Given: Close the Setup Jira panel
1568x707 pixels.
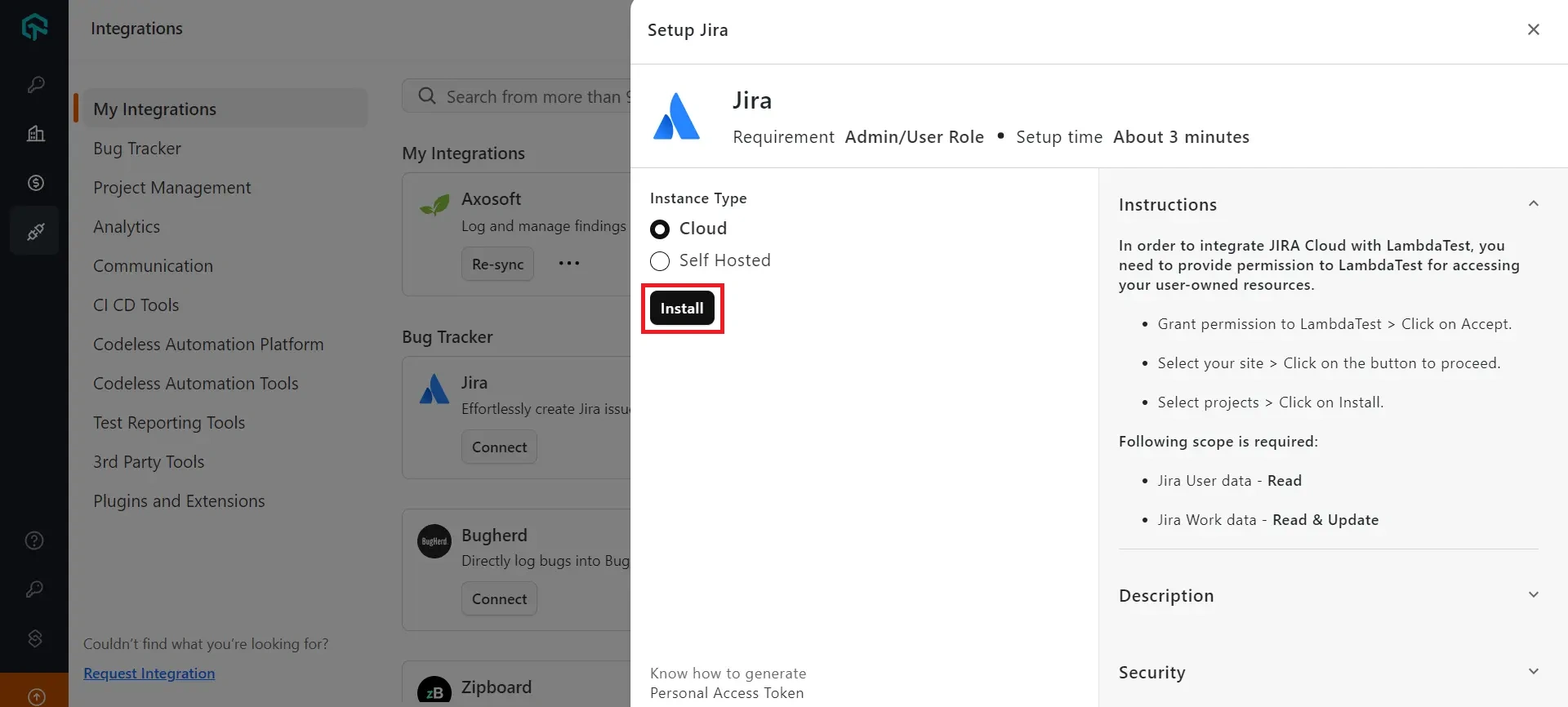Looking at the screenshot, I should [1533, 29].
